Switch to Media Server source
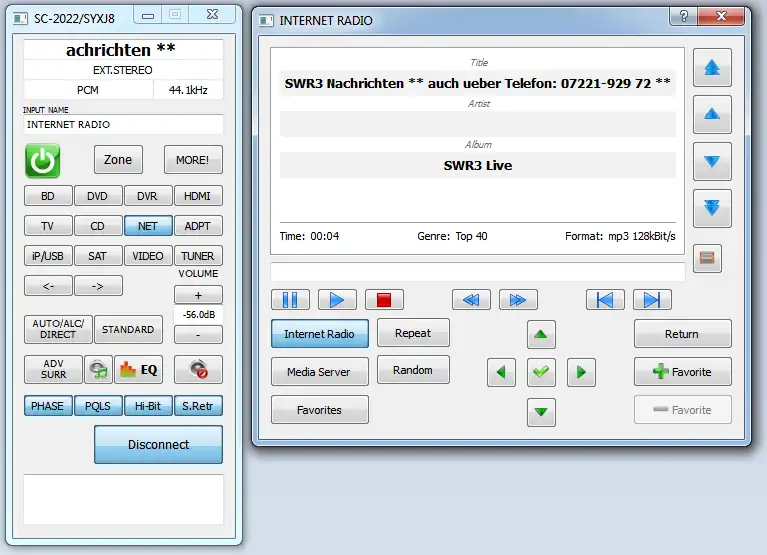This screenshot has height=555, width=767. [320, 372]
